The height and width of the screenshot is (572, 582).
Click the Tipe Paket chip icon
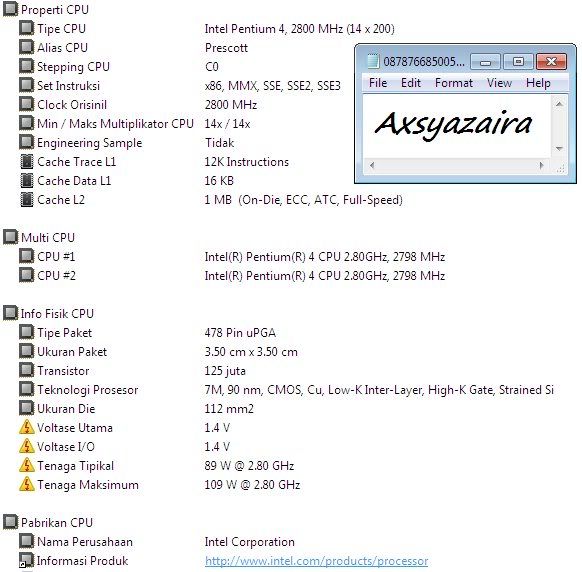click(26, 332)
